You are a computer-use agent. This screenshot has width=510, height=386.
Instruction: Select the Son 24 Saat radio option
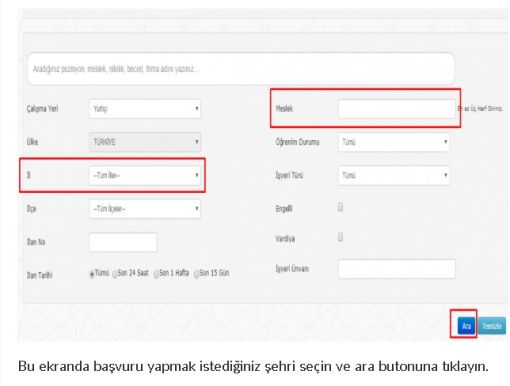[115, 274]
